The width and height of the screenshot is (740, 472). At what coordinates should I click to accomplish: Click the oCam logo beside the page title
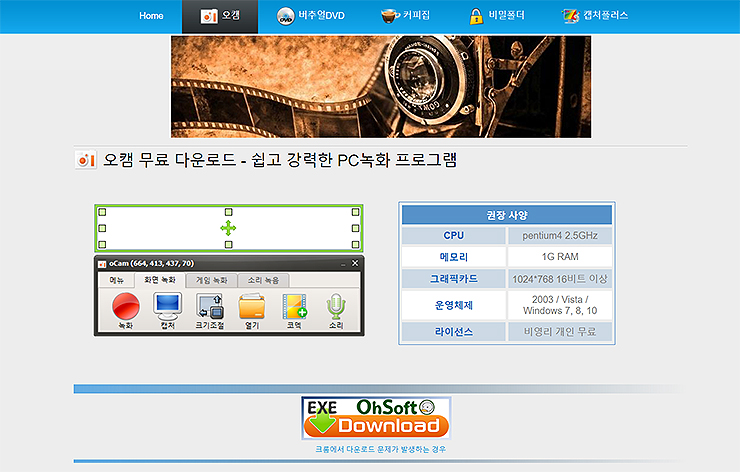(86, 160)
